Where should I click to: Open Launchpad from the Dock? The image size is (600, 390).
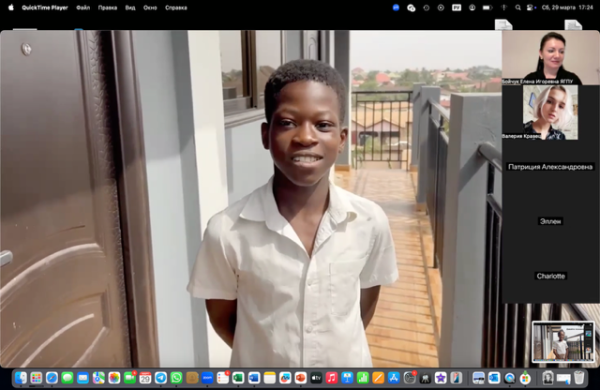coord(36,378)
